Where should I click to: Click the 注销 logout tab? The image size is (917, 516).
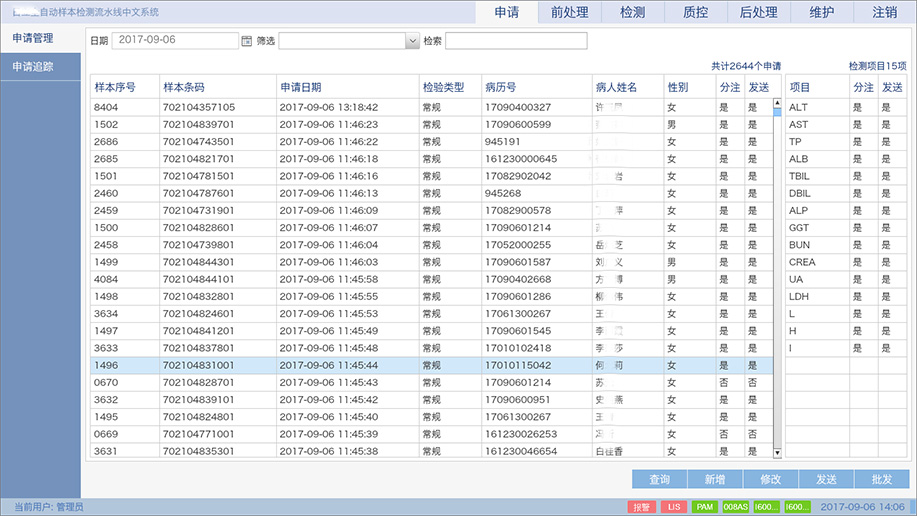click(885, 12)
